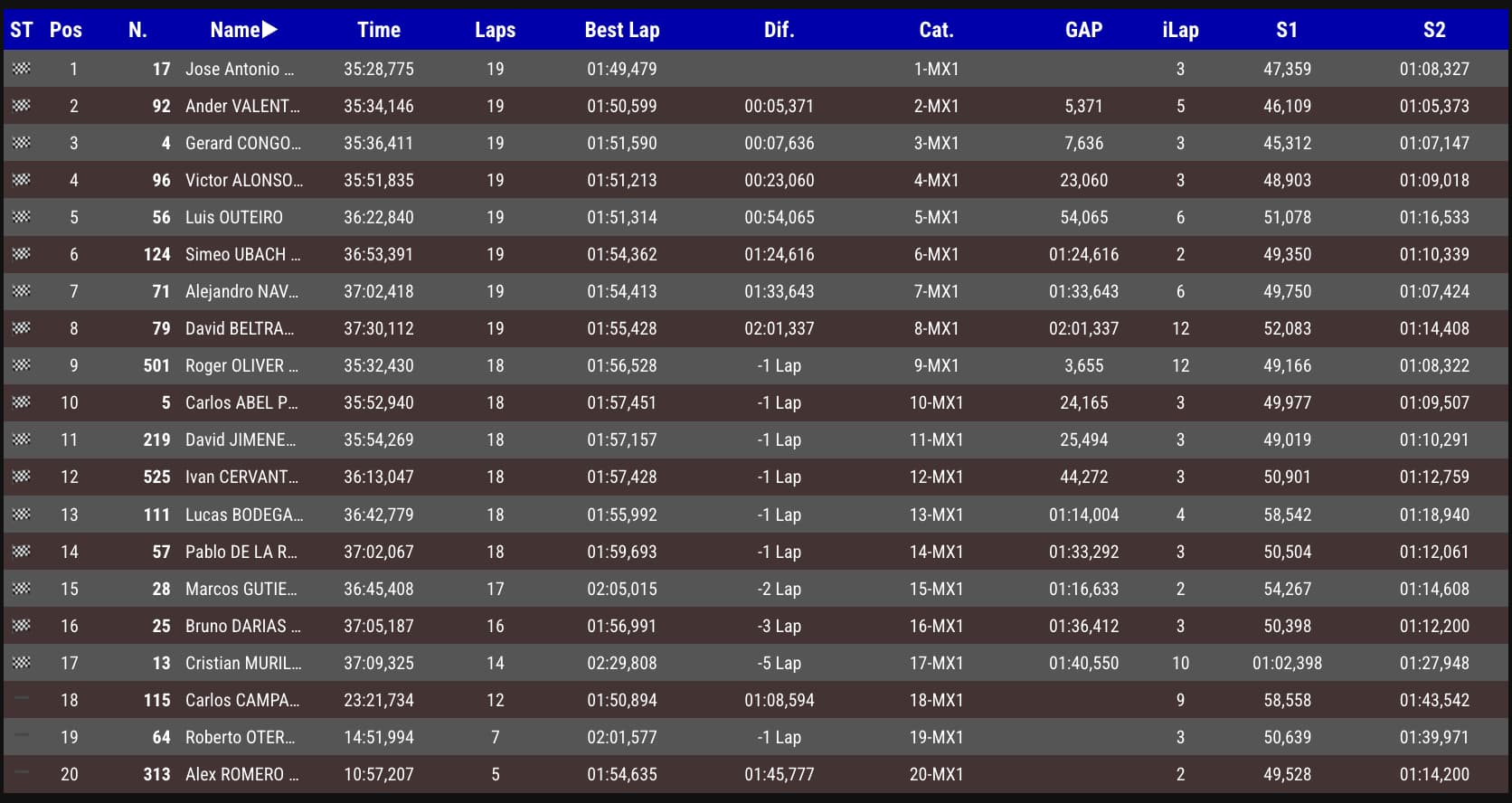1512x803 pixels.
Task: Select Victor ALONSO's best lap 01:51,213
Action: click(621, 180)
